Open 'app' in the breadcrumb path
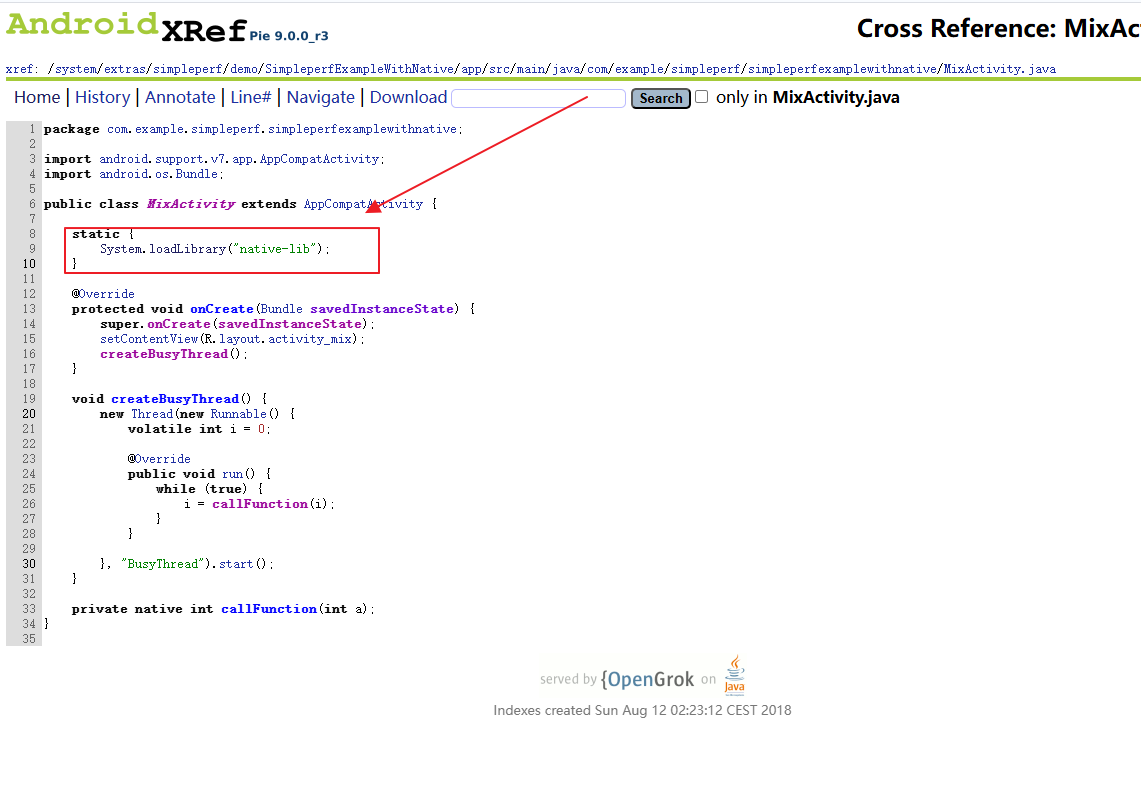This screenshot has height=792, width=1141. [472, 69]
